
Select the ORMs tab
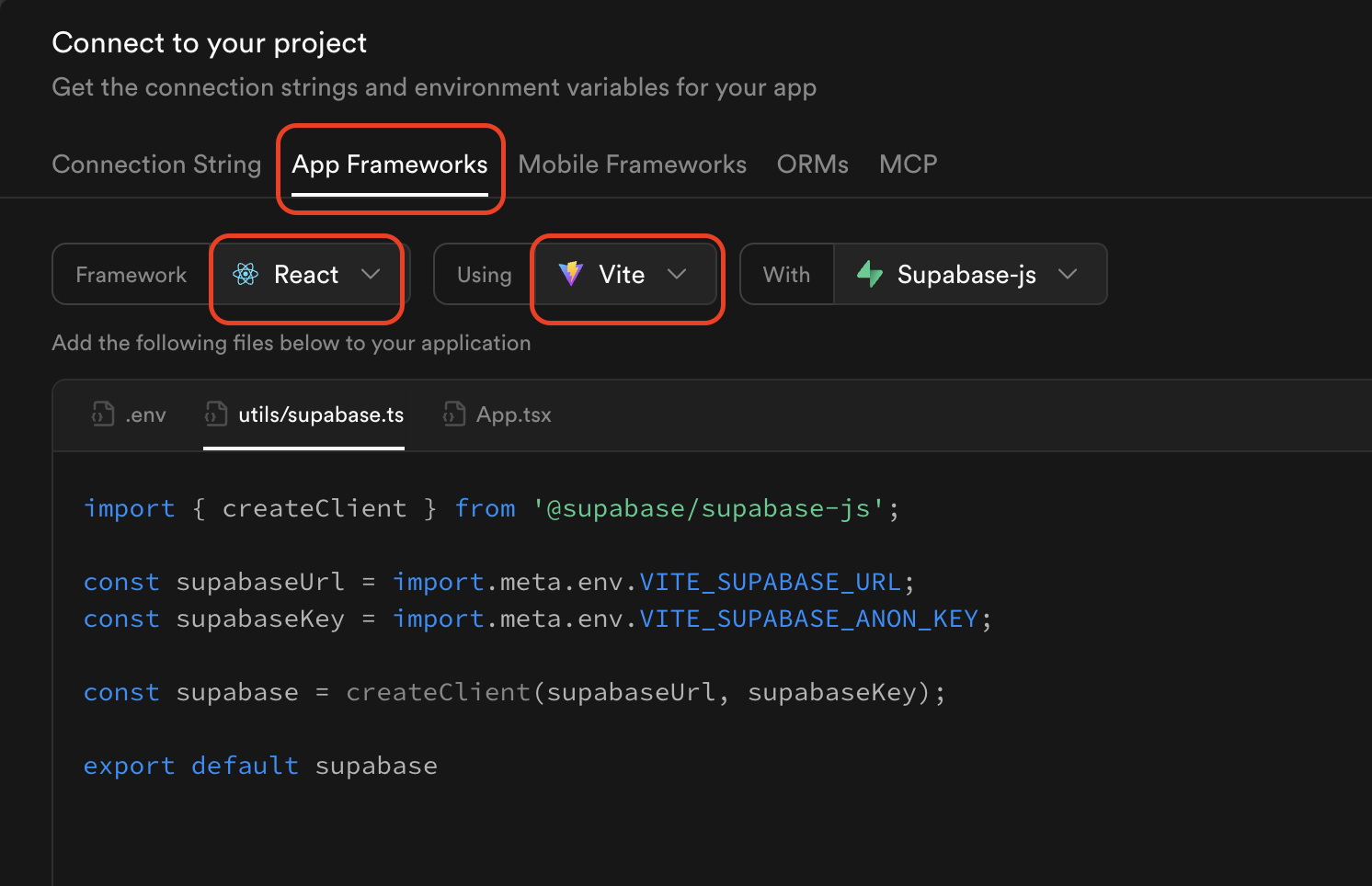(812, 164)
